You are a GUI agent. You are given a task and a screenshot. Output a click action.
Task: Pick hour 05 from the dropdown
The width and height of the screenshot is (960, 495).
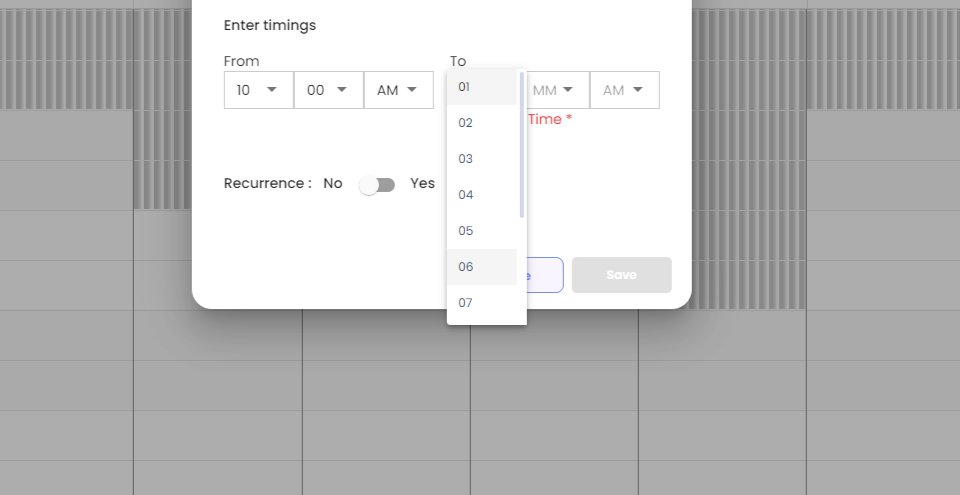[482, 231]
